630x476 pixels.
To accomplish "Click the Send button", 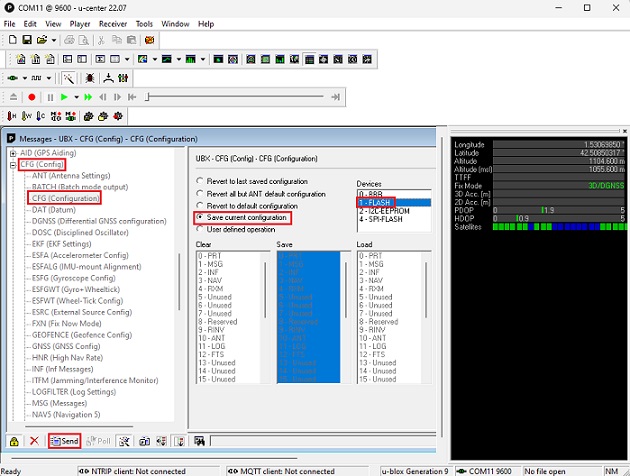I will (x=65, y=441).
